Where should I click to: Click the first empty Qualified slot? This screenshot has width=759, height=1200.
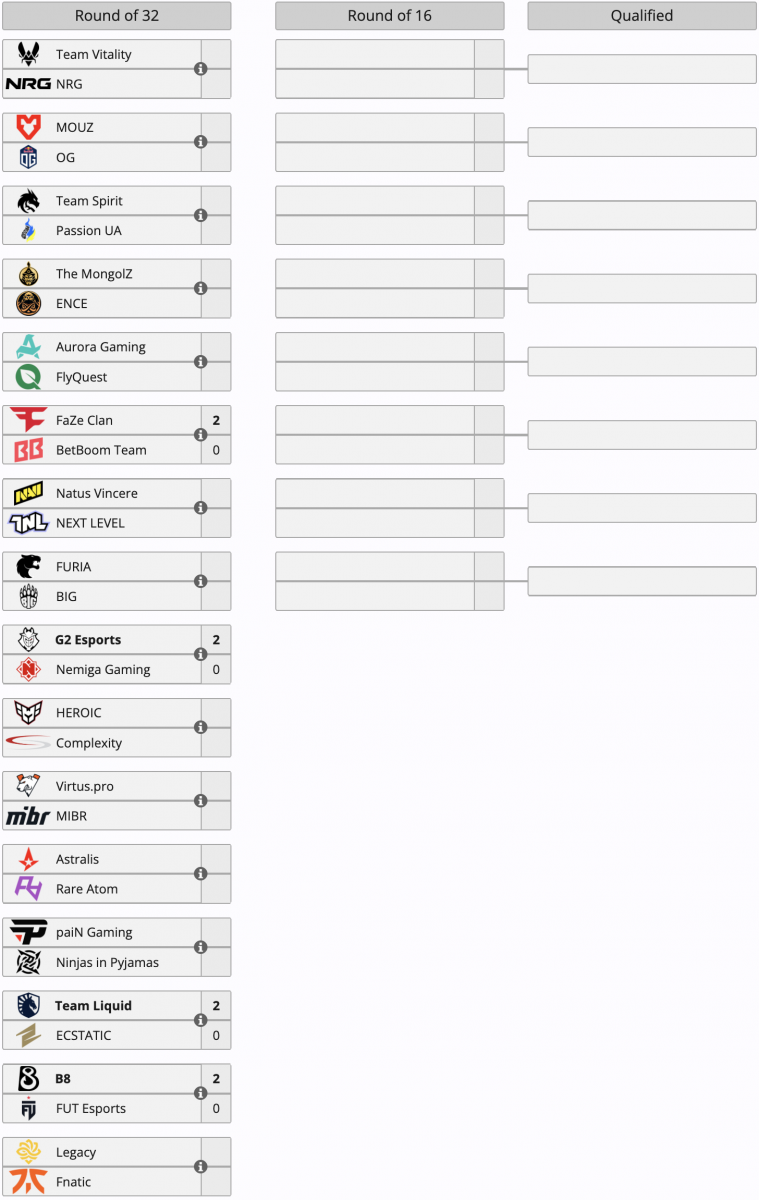pyautogui.click(x=642, y=69)
